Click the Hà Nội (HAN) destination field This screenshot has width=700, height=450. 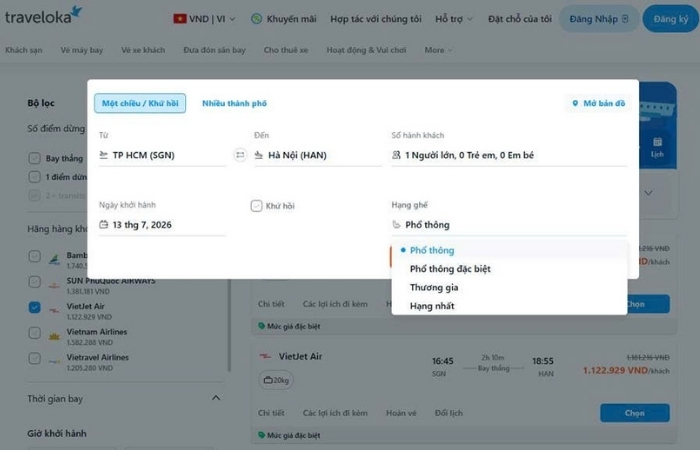pyautogui.click(x=318, y=155)
